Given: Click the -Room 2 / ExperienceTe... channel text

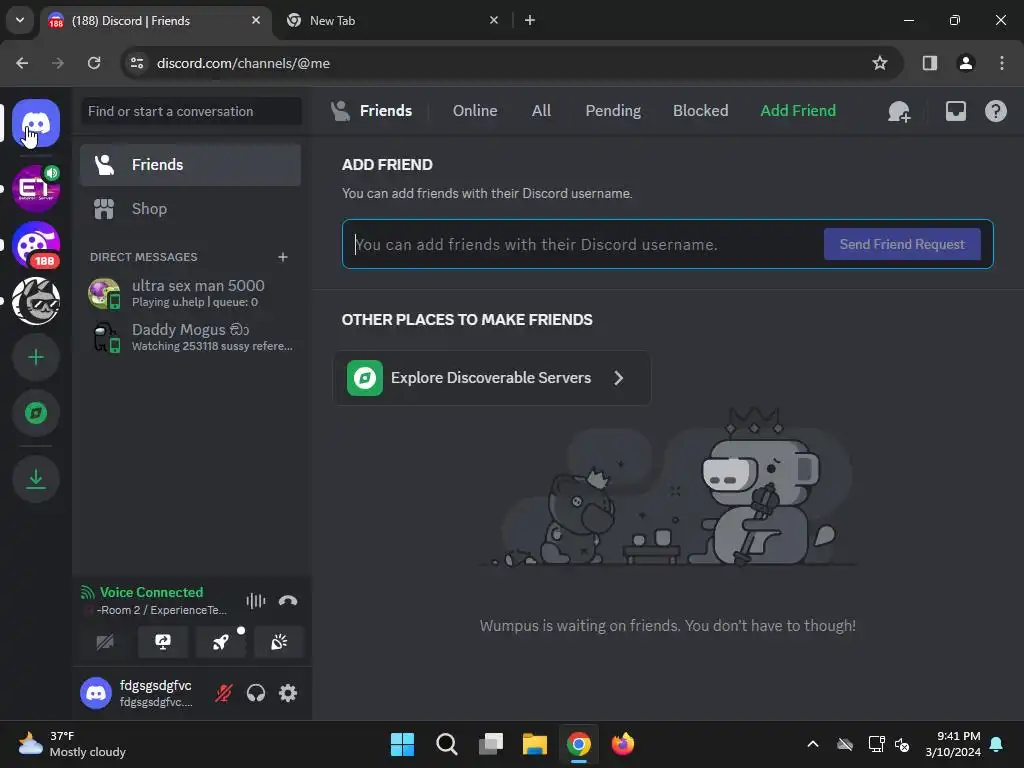Looking at the screenshot, I should click(x=161, y=610).
